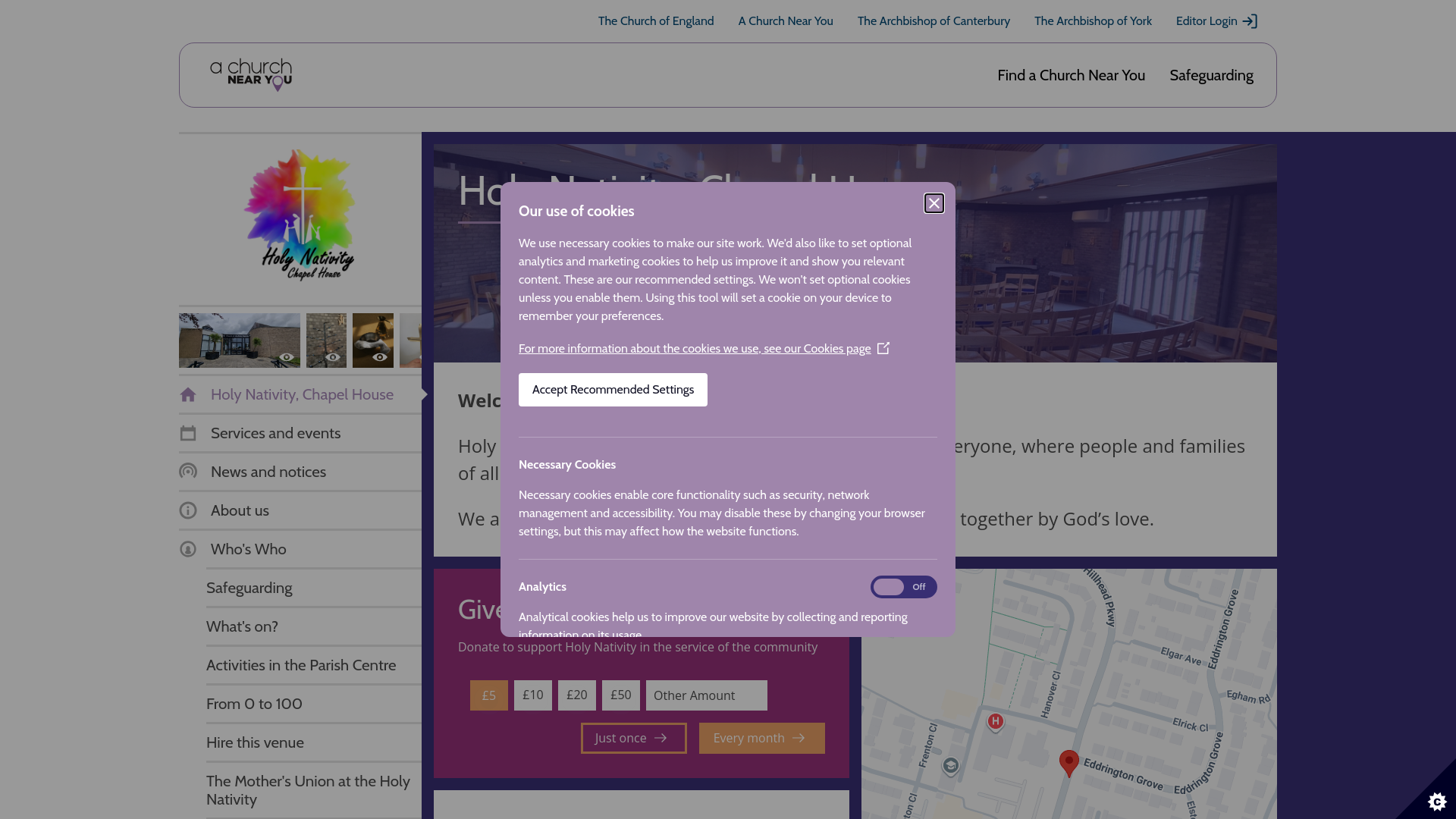The height and width of the screenshot is (819, 1456).
Task: Click the Every month donate button
Action: pos(762,739)
